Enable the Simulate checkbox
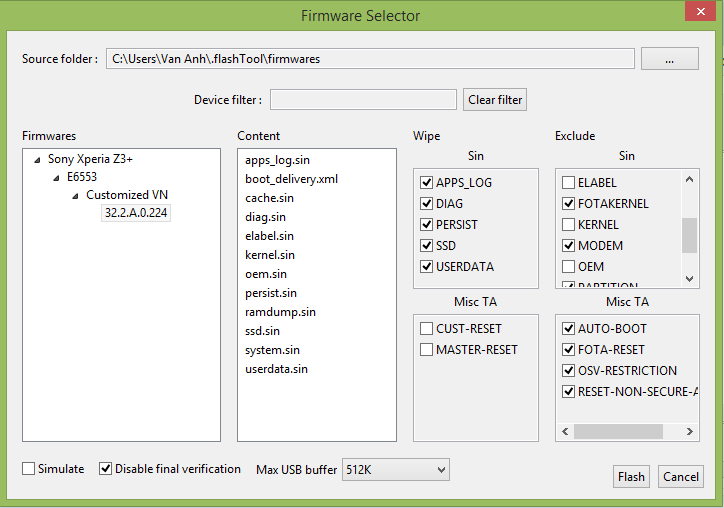The height and width of the screenshot is (508, 724). pos(29,469)
